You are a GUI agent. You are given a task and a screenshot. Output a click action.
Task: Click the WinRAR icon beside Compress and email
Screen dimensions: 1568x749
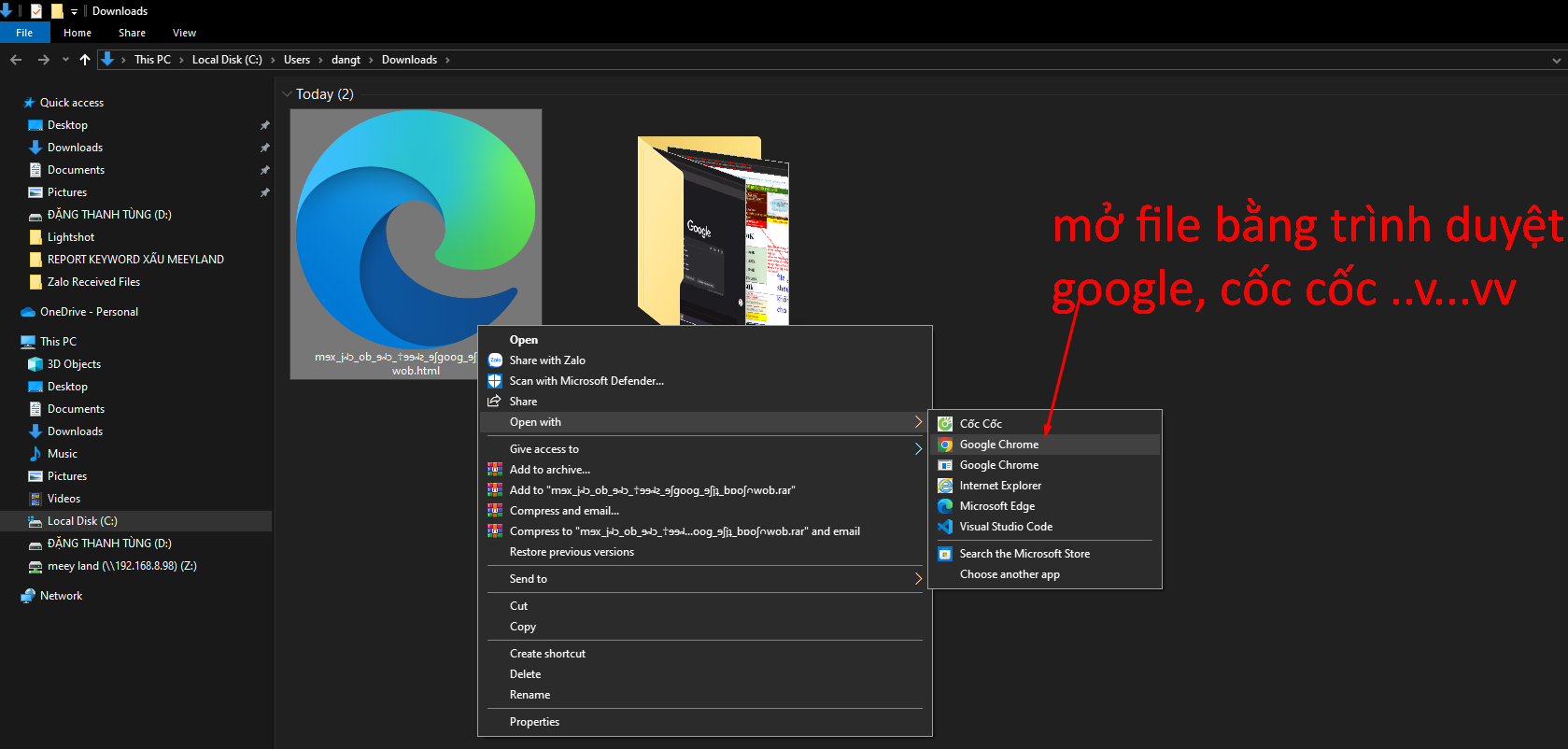[495, 511]
